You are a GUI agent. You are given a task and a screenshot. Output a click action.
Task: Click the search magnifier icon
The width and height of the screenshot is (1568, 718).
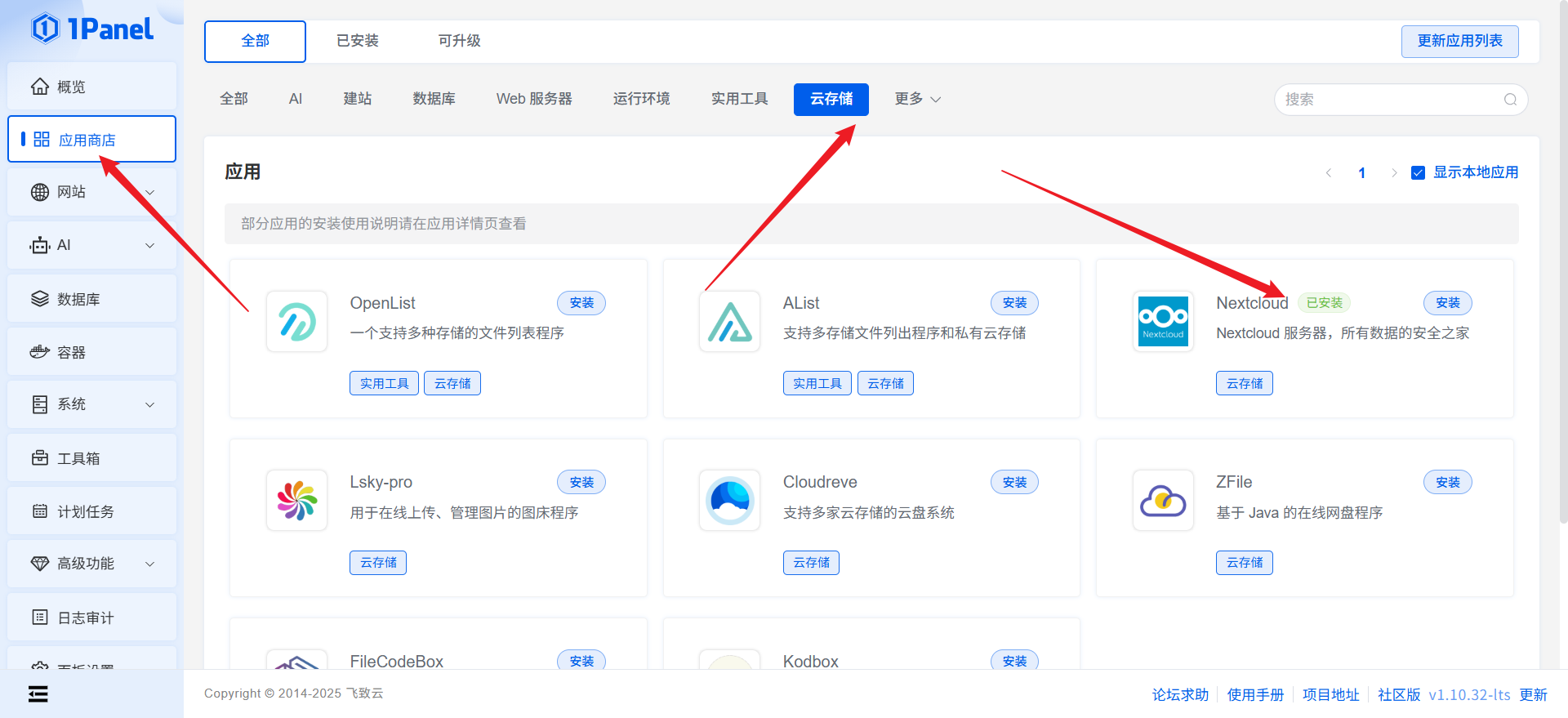pyautogui.click(x=1510, y=100)
